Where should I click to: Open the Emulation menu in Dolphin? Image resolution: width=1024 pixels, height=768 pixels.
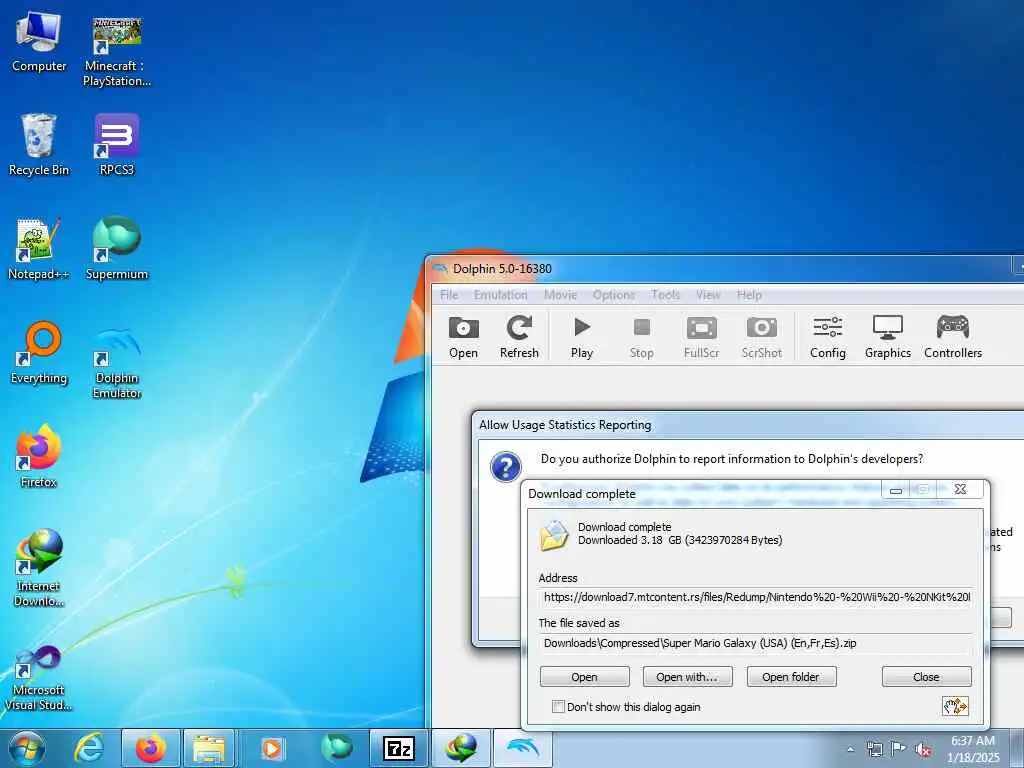point(500,295)
